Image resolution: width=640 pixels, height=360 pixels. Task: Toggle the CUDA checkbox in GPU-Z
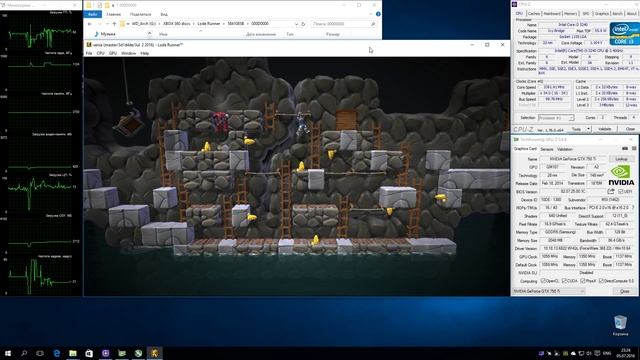pos(564,281)
